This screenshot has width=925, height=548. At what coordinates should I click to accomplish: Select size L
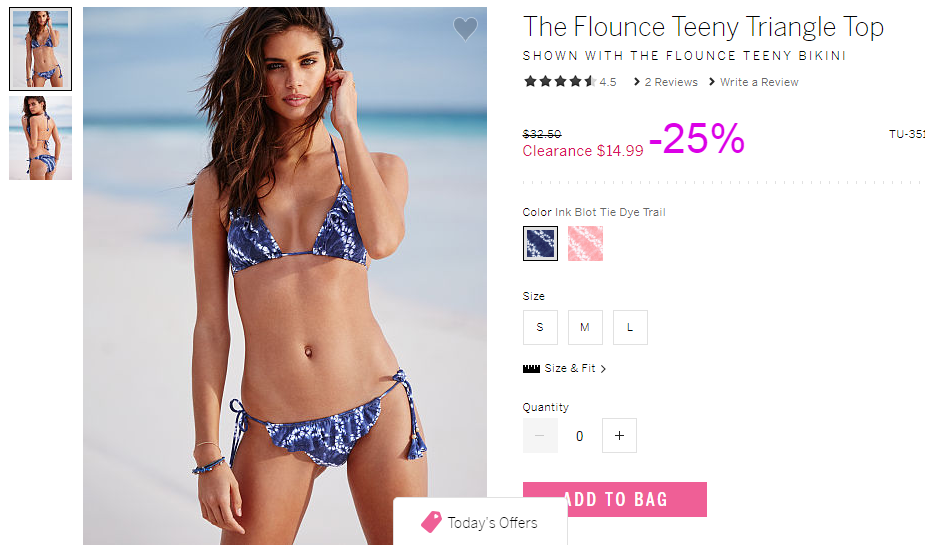coord(630,327)
